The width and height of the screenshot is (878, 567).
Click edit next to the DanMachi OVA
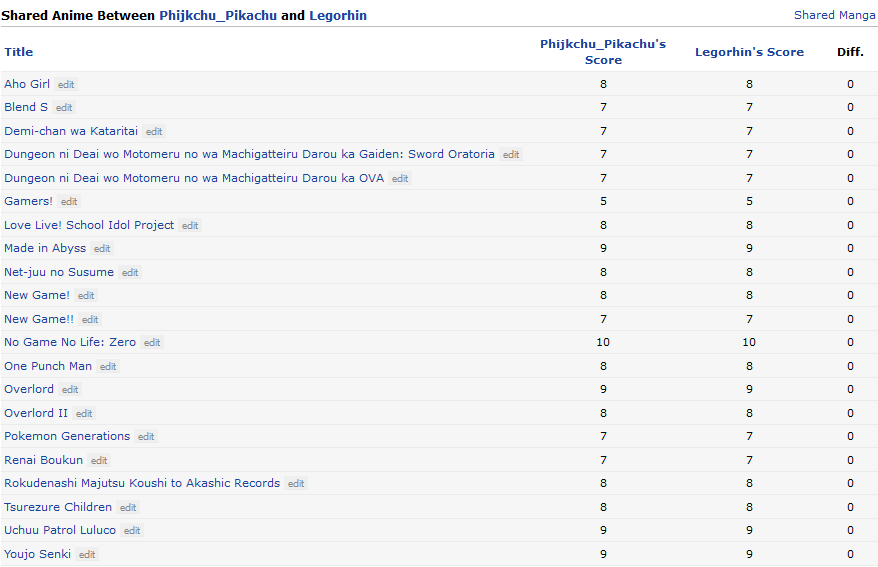pos(400,179)
